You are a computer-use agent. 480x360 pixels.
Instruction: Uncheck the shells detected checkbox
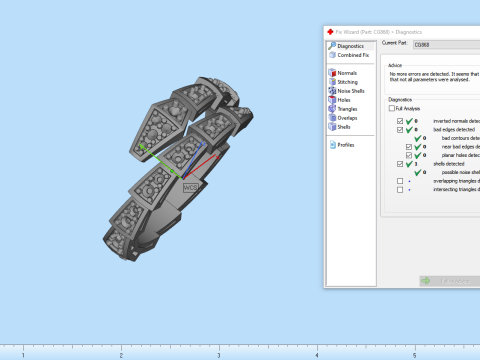(400, 164)
